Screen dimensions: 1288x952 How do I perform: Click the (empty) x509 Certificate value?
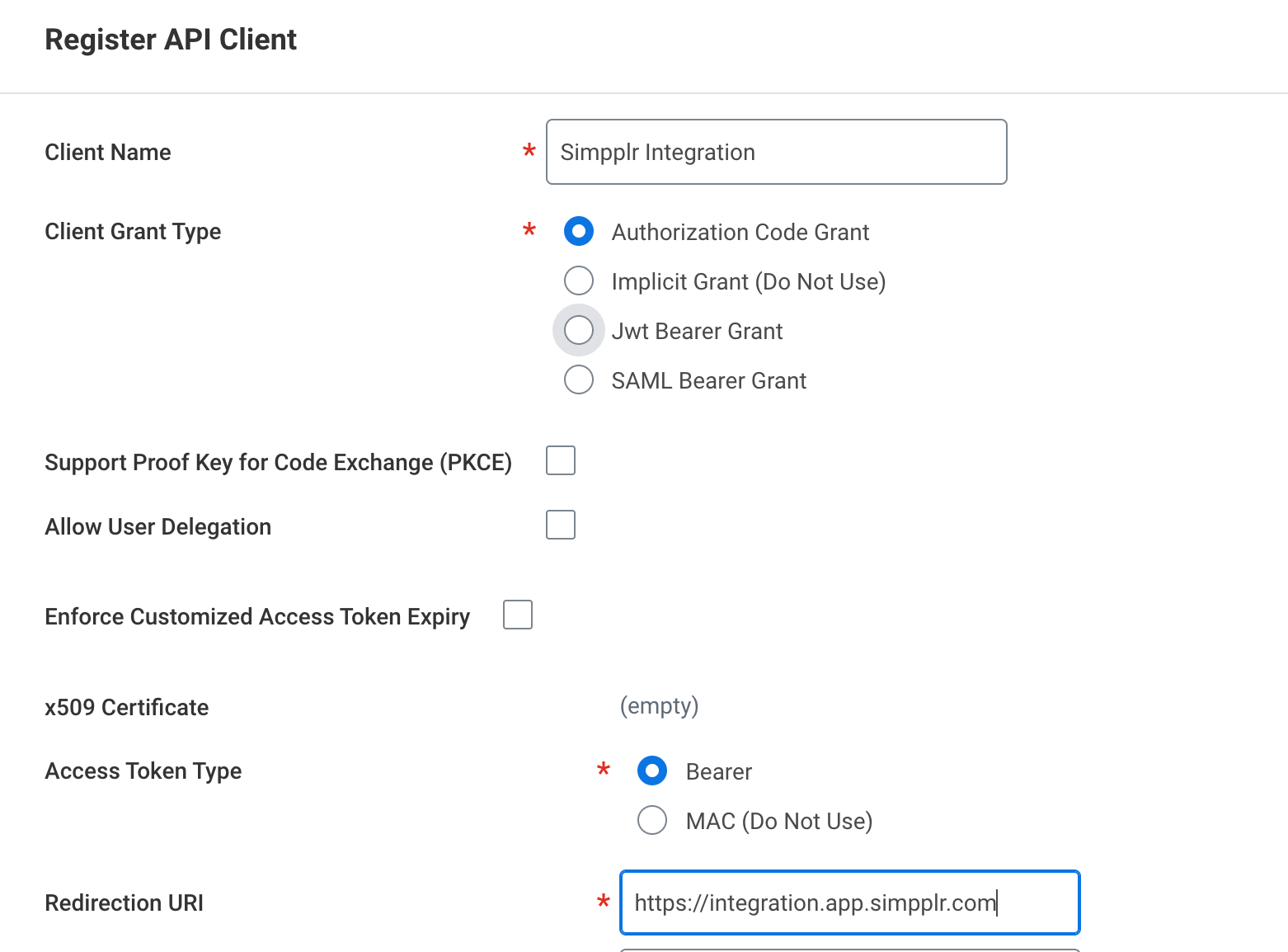(659, 706)
